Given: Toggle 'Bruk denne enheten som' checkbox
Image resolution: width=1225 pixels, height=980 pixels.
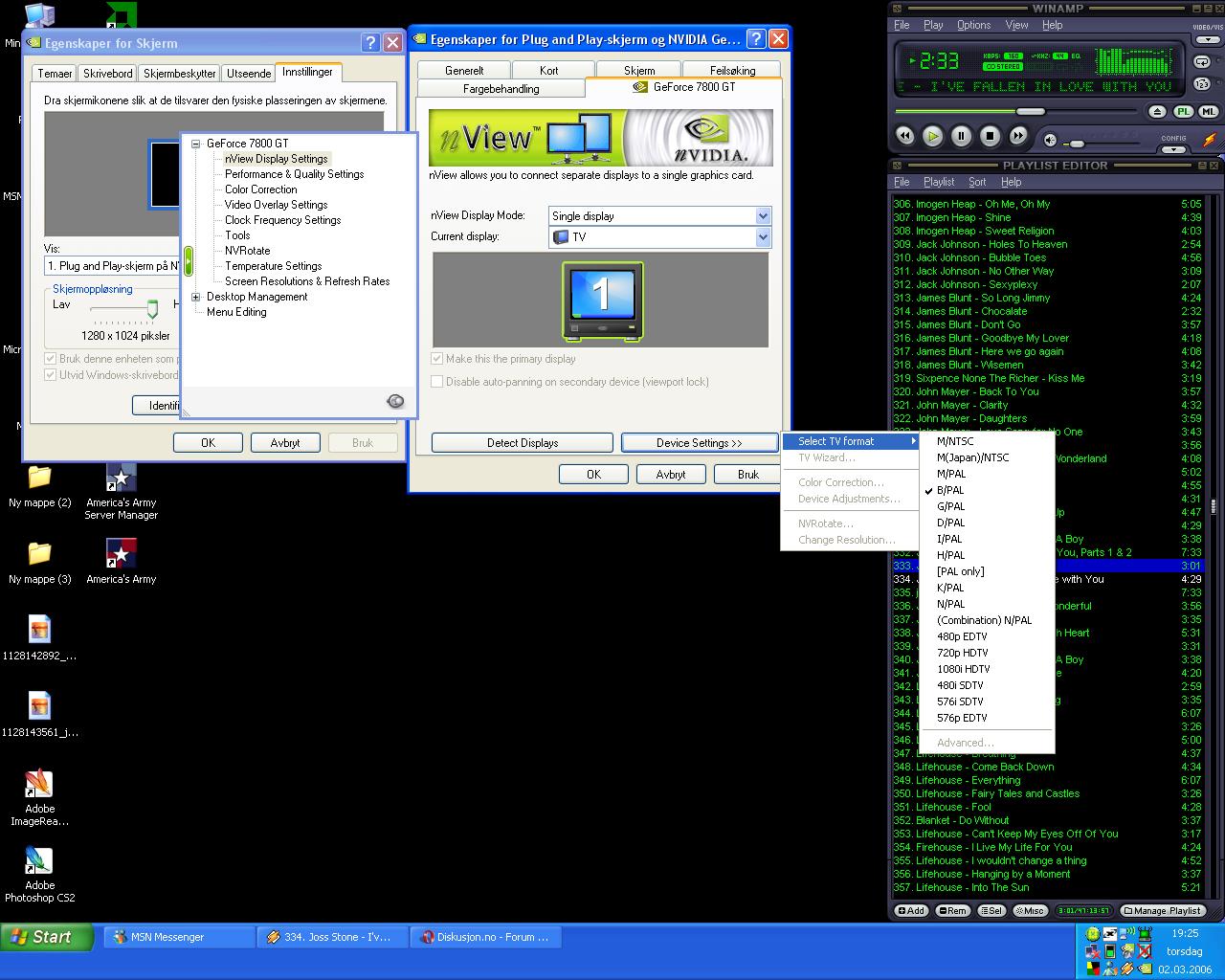Looking at the screenshot, I should [51, 359].
